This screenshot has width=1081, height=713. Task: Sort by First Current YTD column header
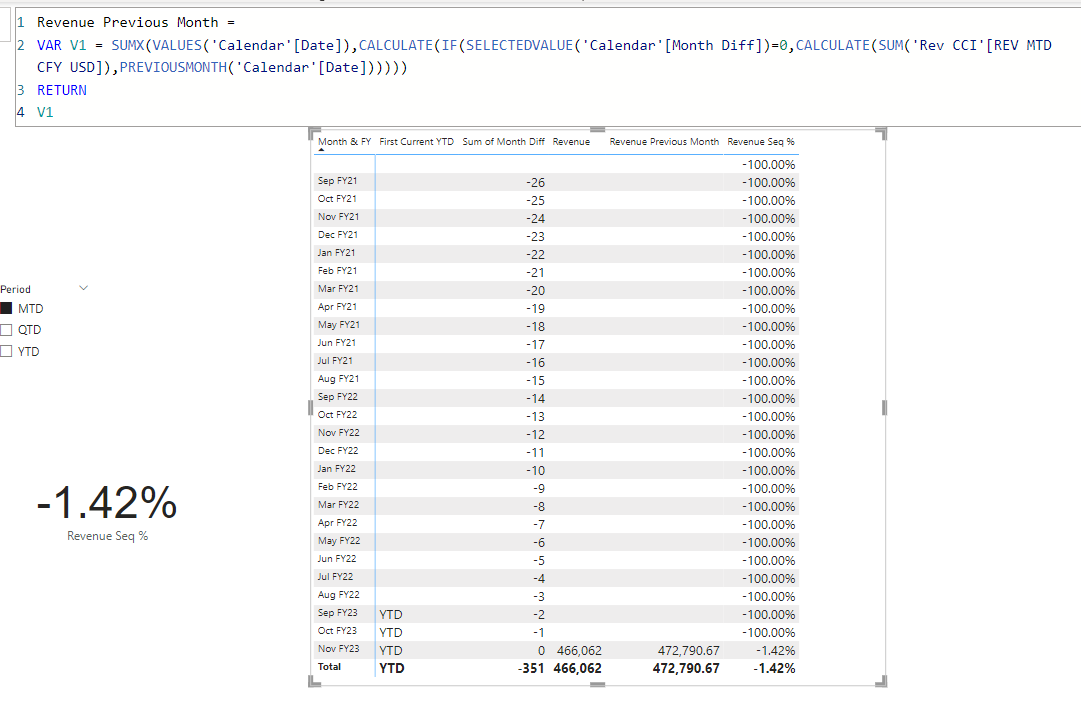(x=416, y=141)
